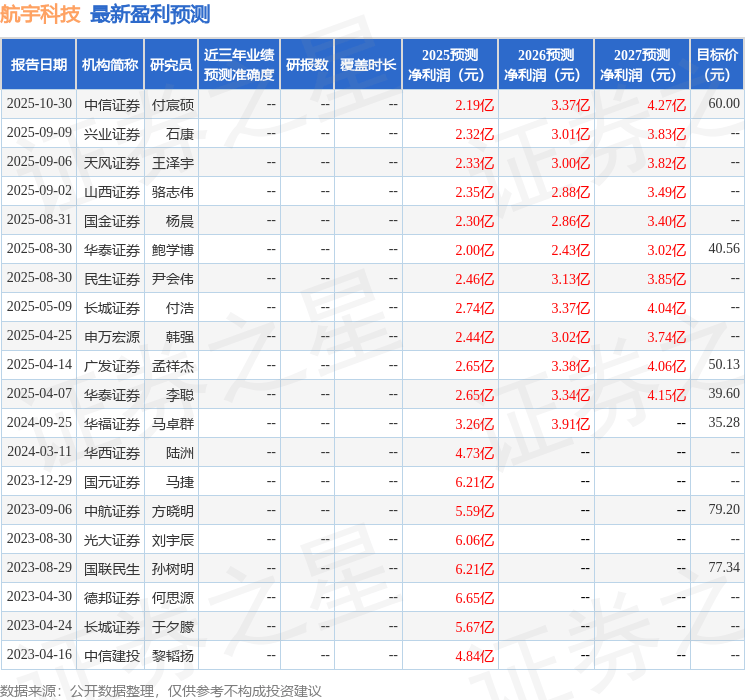The image size is (745, 700).
Task: Click the 国联民生 cell
Action: click(x=112, y=569)
